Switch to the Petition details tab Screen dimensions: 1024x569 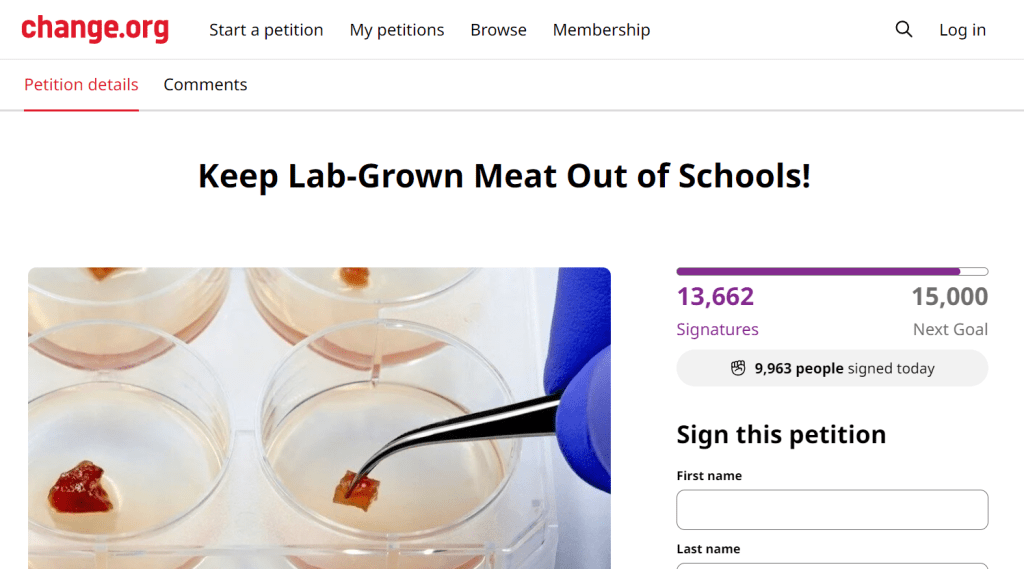point(81,85)
